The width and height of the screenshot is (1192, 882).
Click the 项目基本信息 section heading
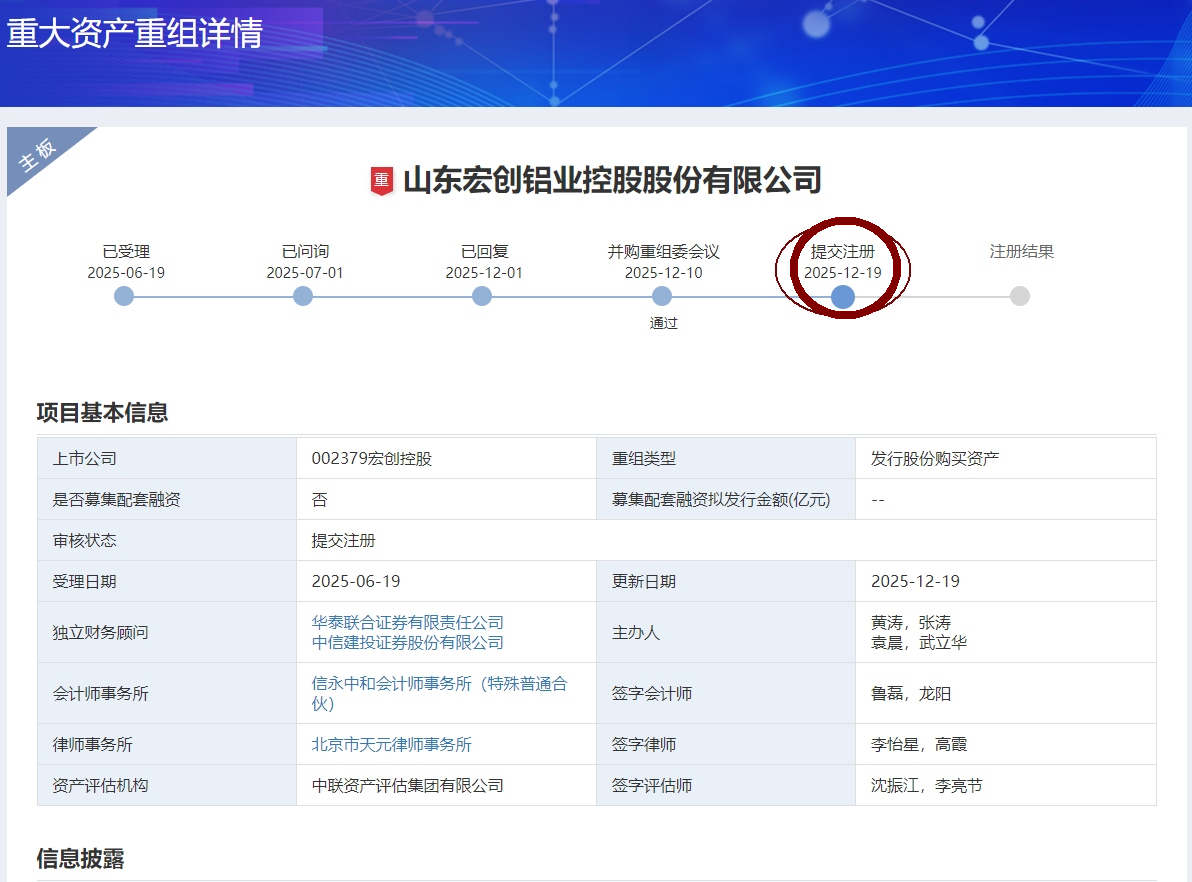pos(102,412)
